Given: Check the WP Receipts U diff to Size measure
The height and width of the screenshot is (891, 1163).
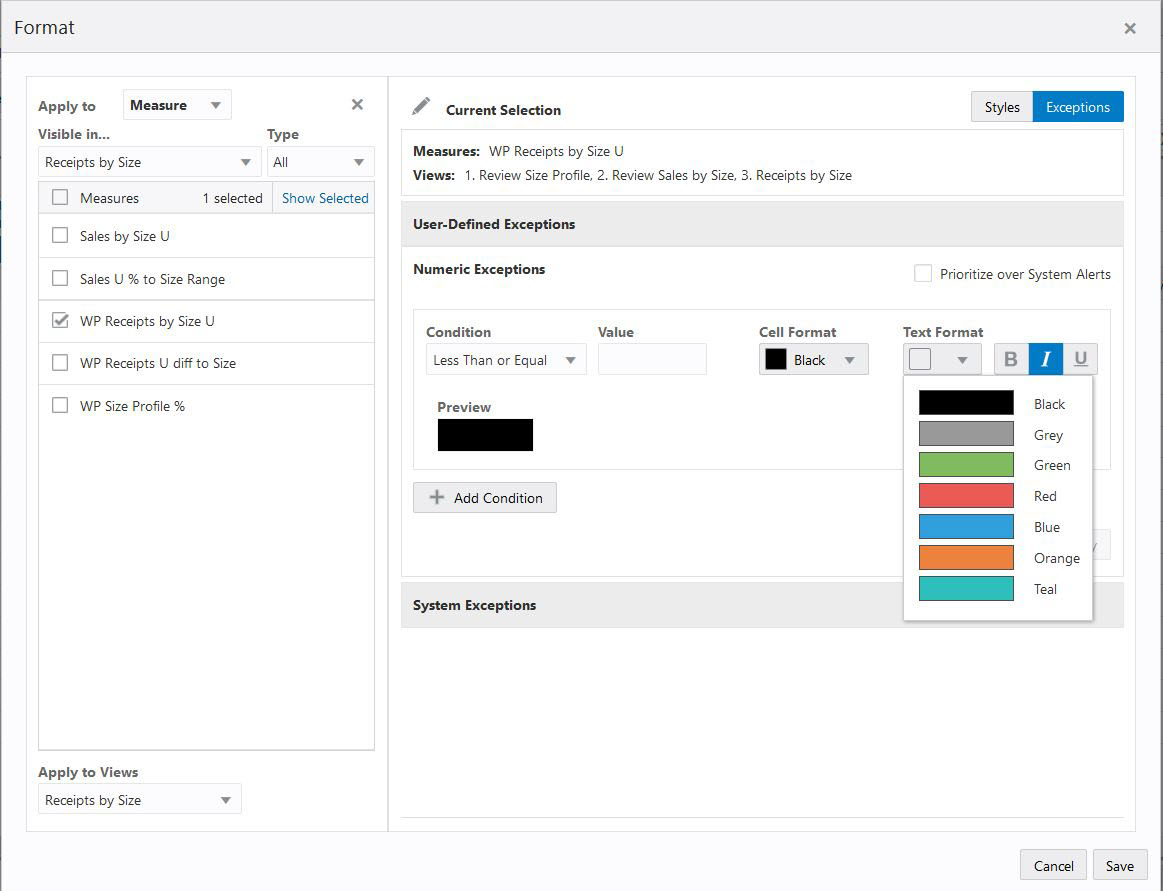Looking at the screenshot, I should click(x=60, y=363).
